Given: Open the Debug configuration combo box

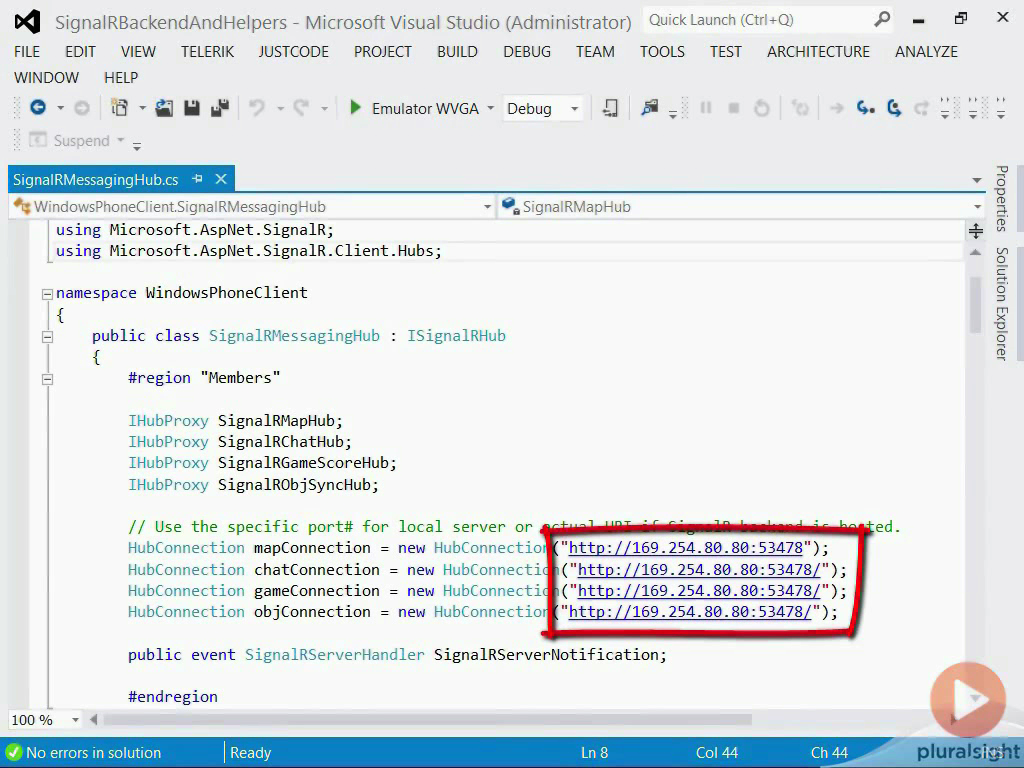Looking at the screenshot, I should (x=543, y=108).
